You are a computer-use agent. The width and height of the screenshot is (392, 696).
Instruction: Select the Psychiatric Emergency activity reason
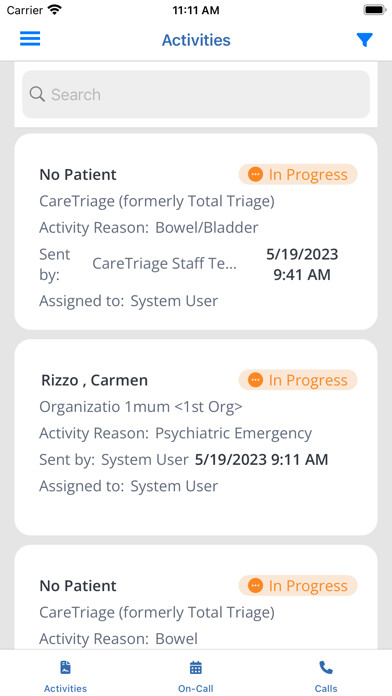pyautogui.click(x=234, y=433)
